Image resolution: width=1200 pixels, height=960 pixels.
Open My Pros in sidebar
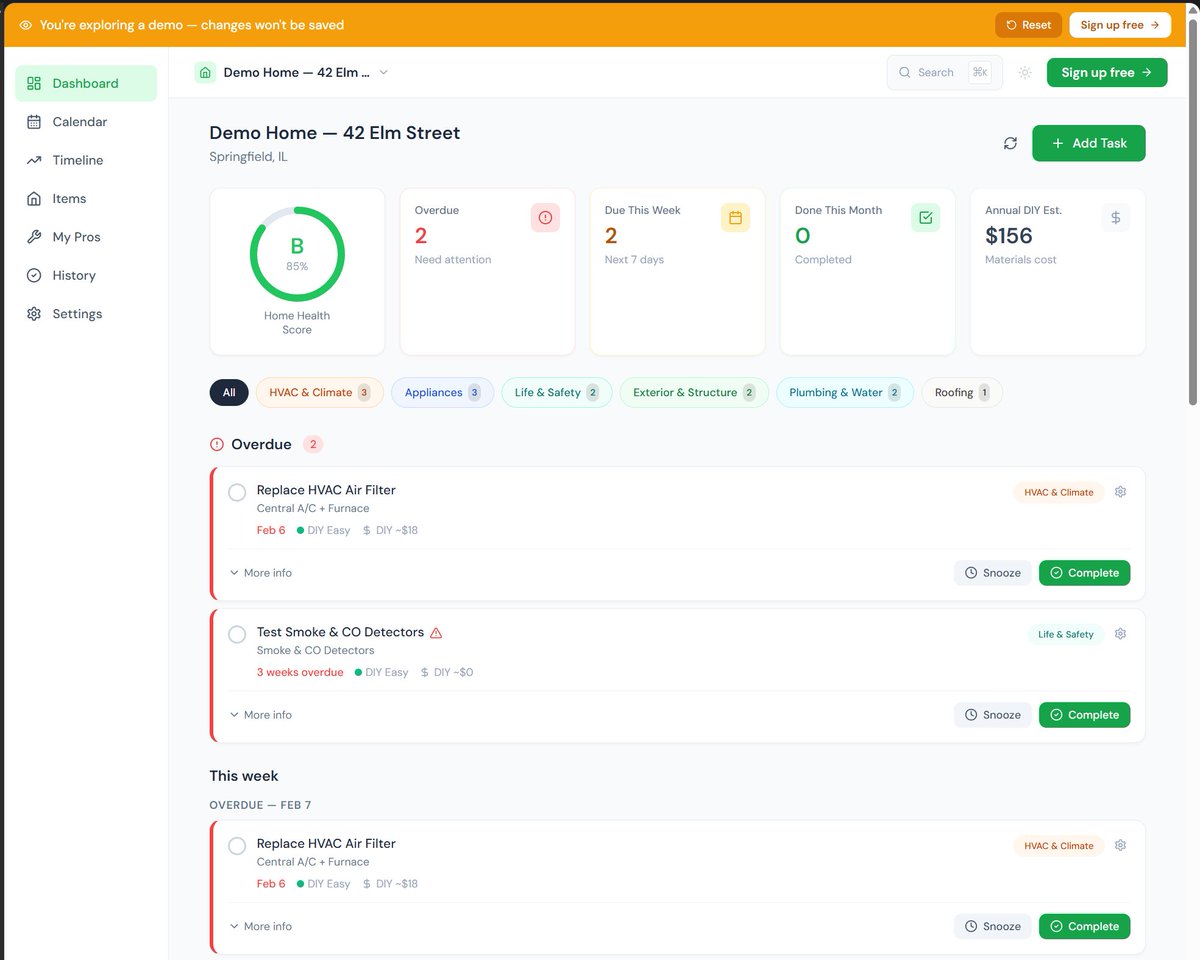[86, 237]
